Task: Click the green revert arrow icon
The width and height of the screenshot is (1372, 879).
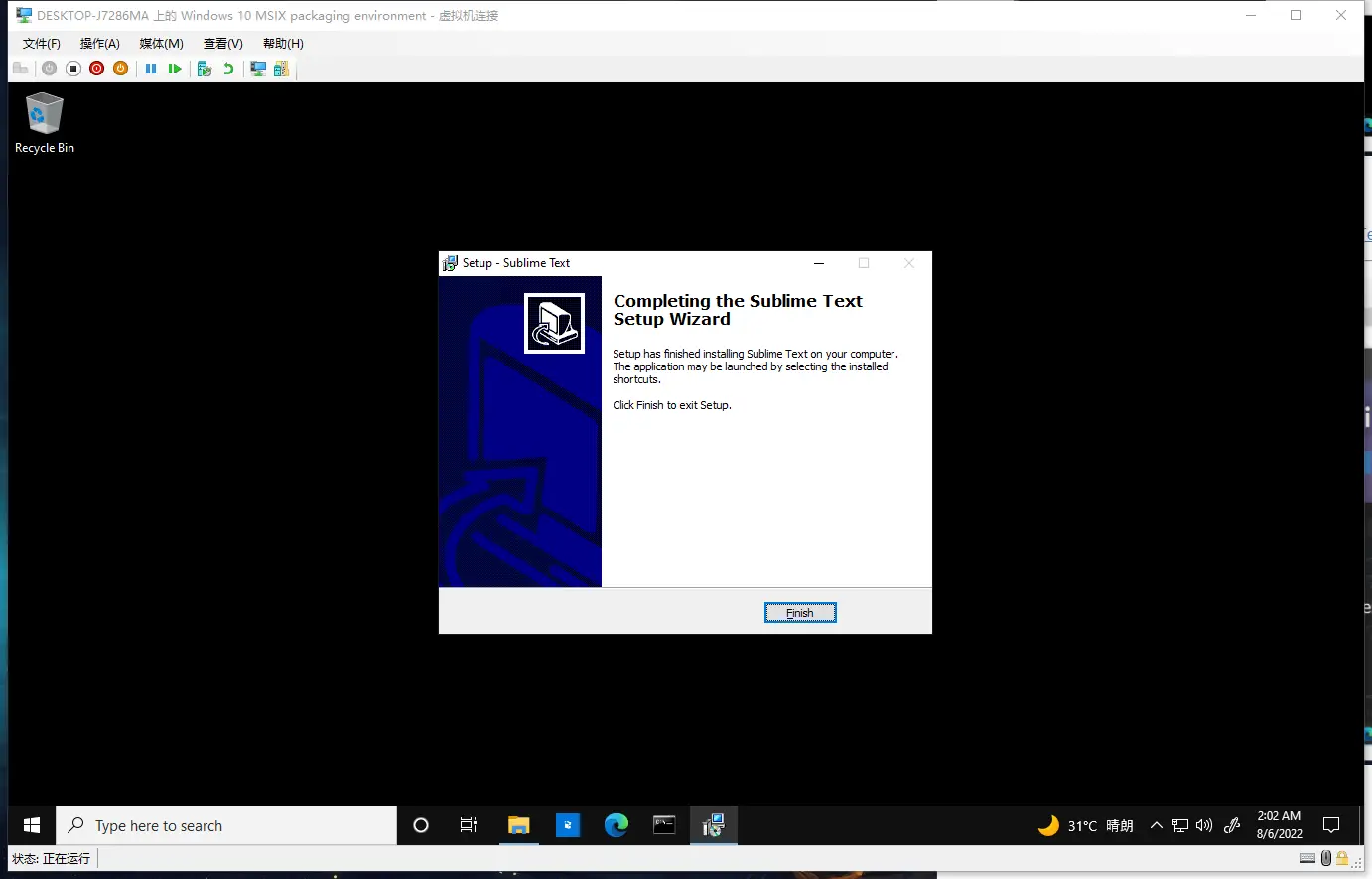Action: 228,69
